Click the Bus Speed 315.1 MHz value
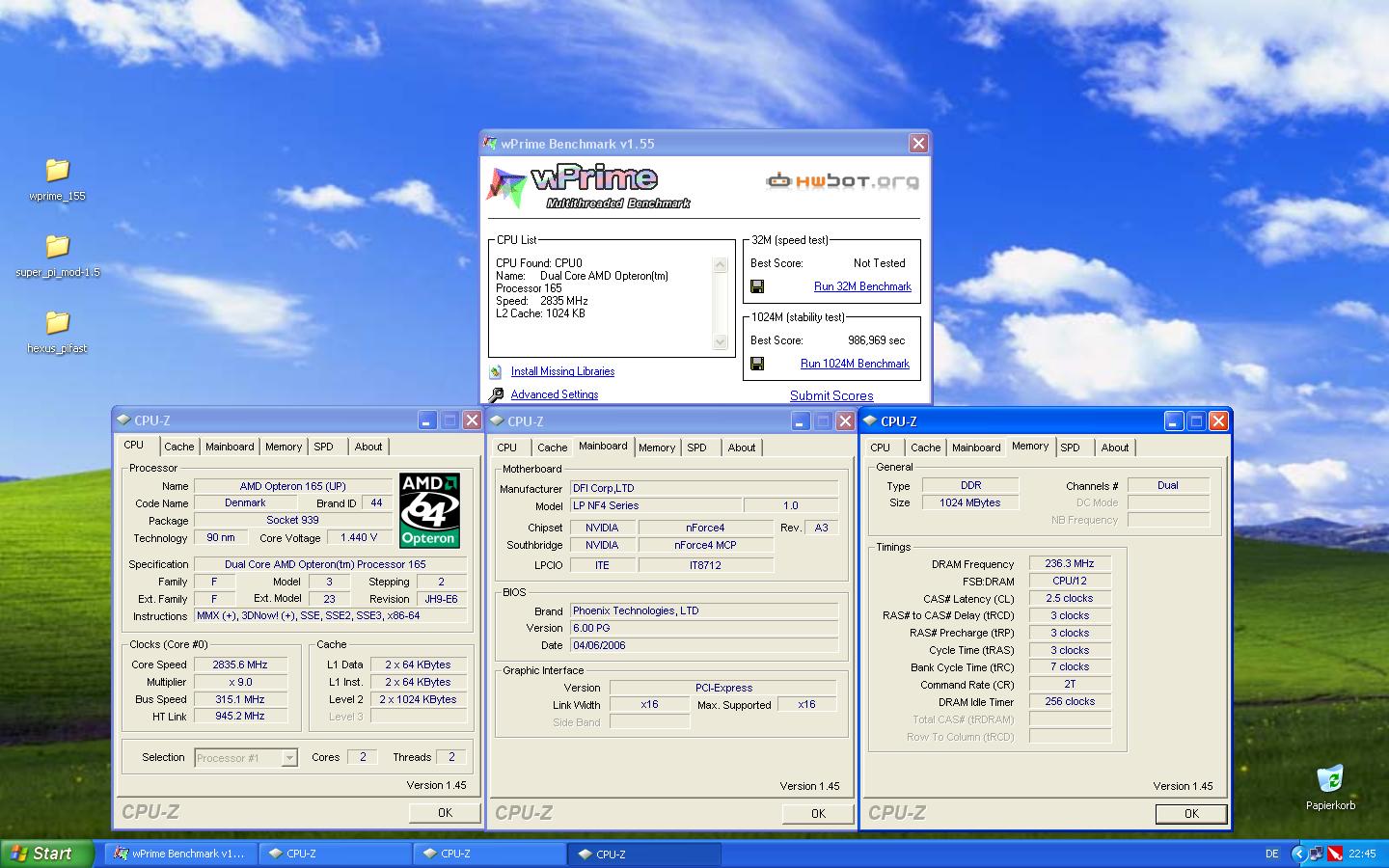The width and height of the screenshot is (1389, 868). point(241,699)
